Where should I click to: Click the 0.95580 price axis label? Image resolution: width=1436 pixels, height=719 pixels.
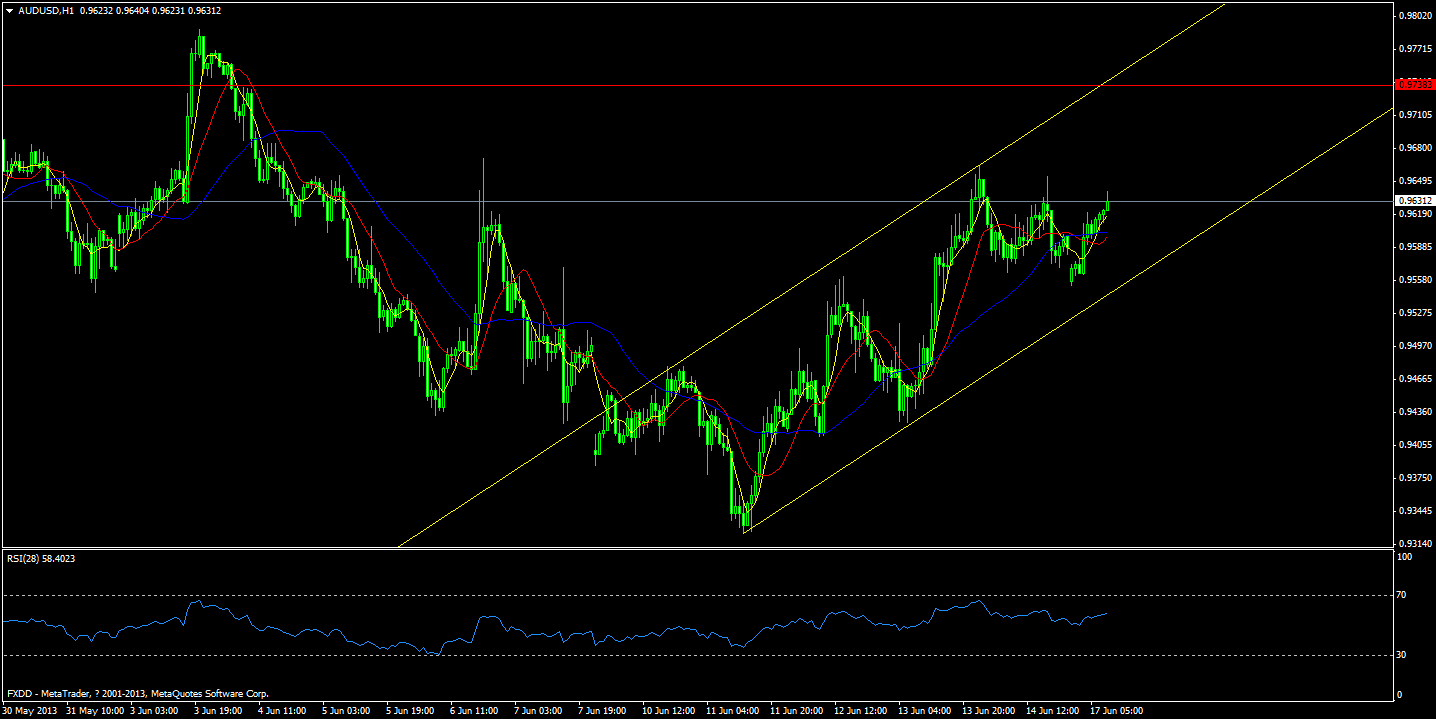pos(1414,280)
